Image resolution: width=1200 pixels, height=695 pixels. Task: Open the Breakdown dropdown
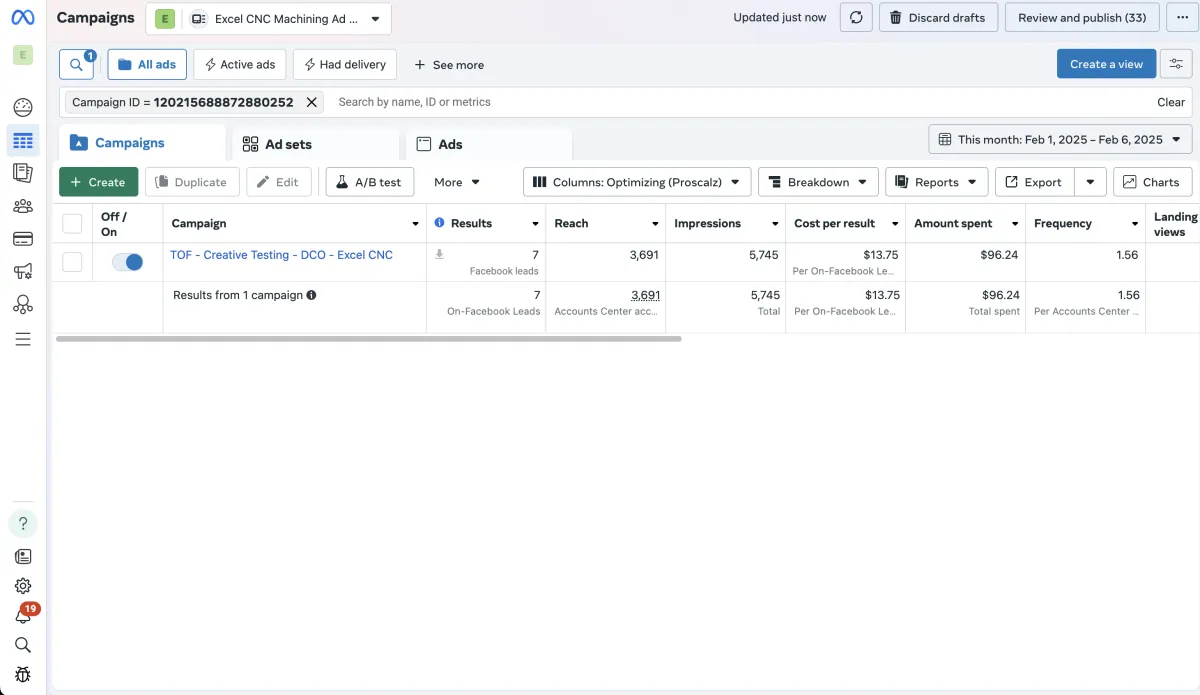tap(818, 182)
